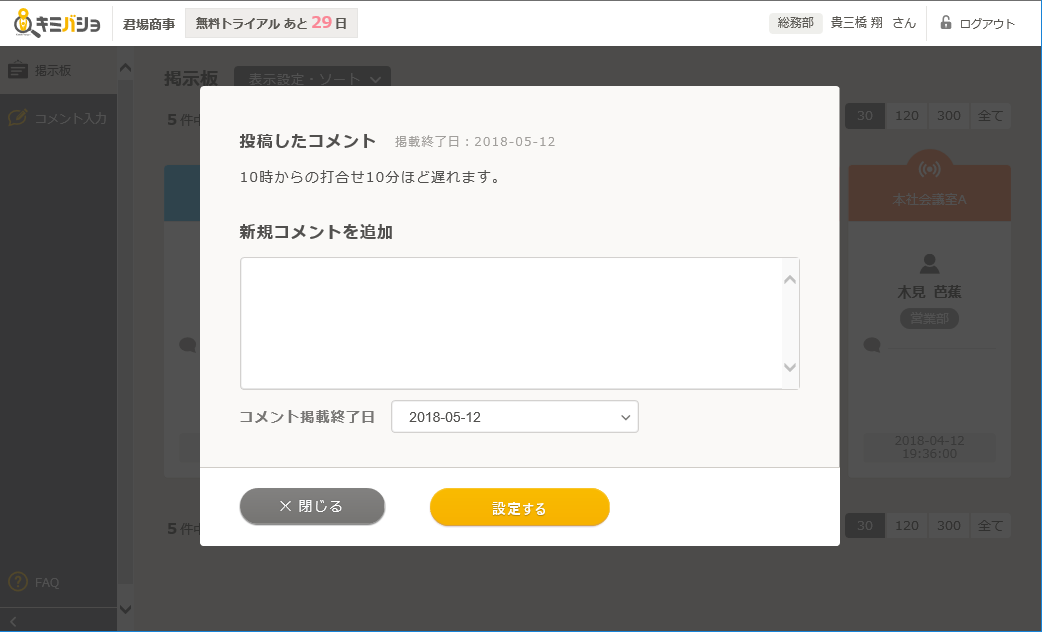Select 30 items per page at bottom
Screen dimensions: 1042x632
(x=865, y=526)
